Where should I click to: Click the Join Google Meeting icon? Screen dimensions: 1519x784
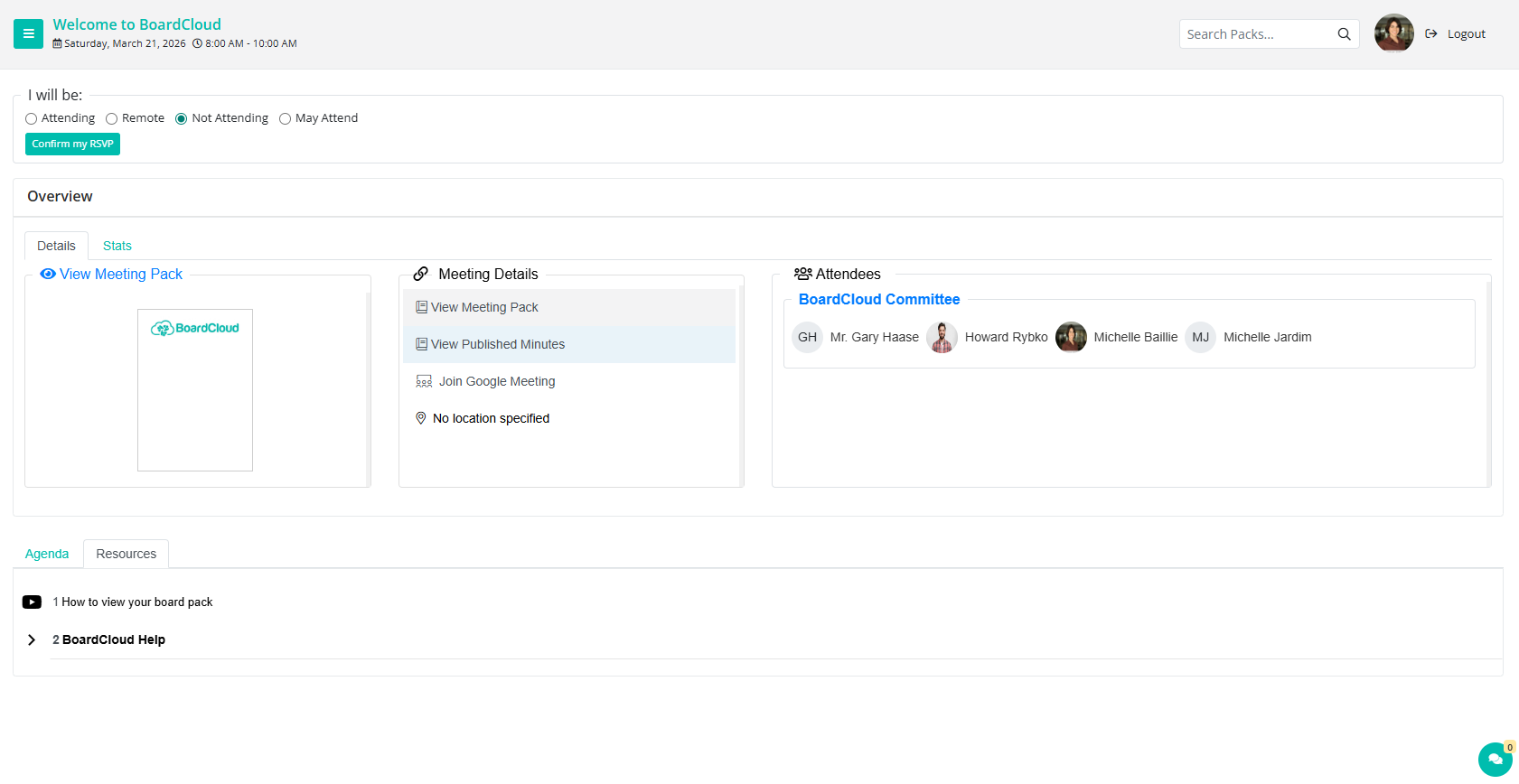tap(424, 381)
